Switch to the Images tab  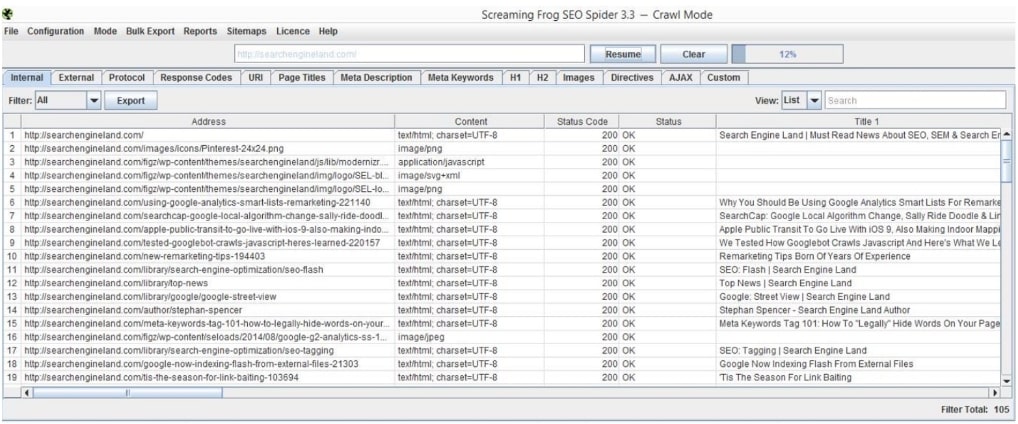(x=578, y=77)
